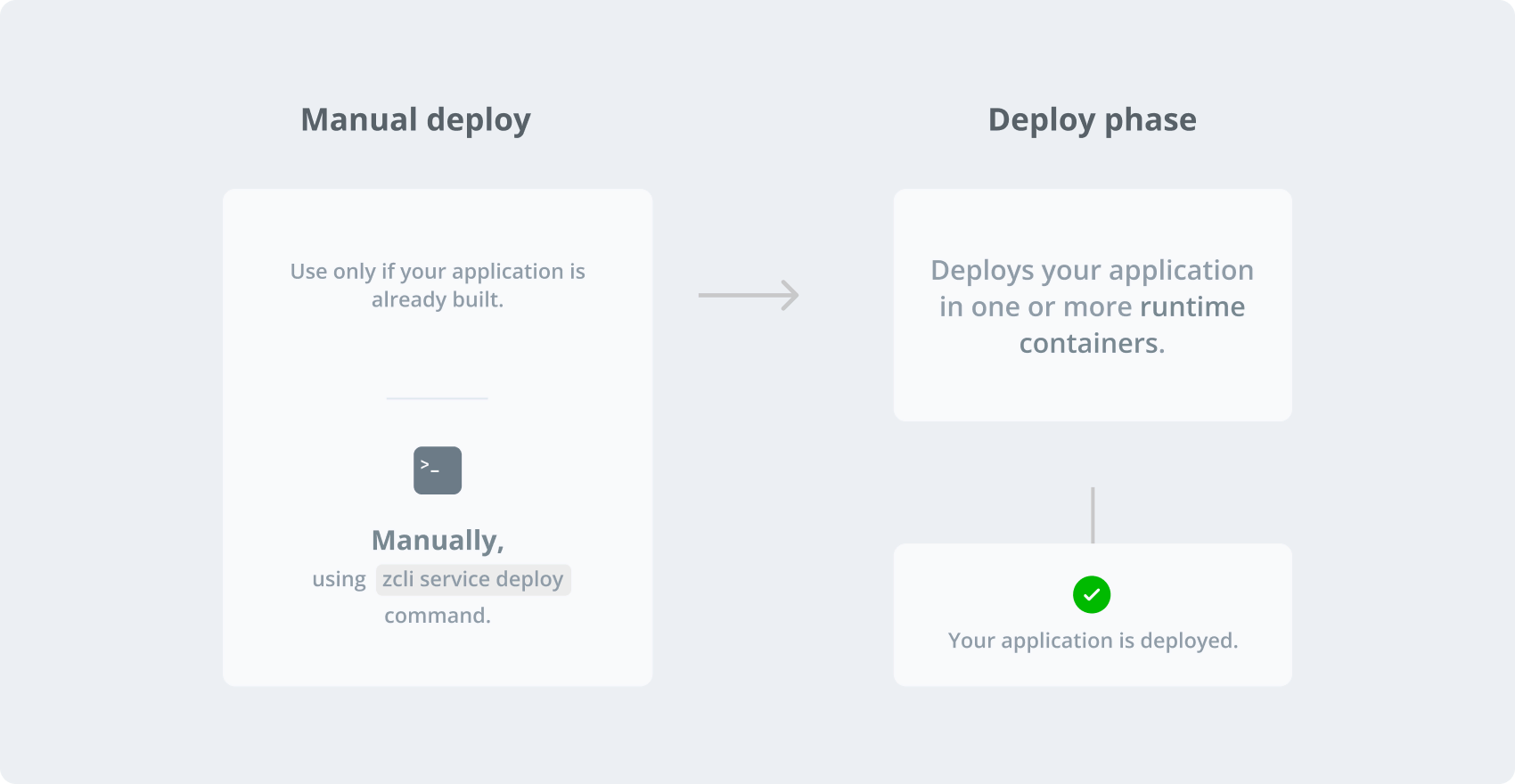Click the 'Manually,' bold label
This screenshot has width=1515, height=784.
[x=438, y=540]
